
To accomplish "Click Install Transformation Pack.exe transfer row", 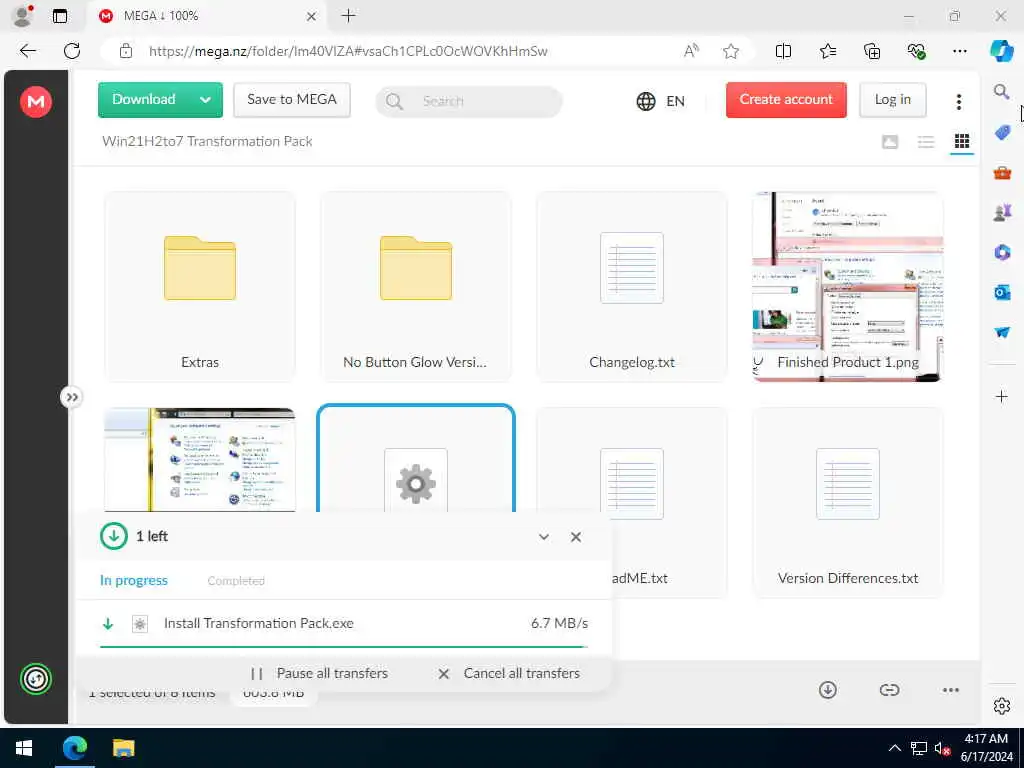I will (344, 624).
